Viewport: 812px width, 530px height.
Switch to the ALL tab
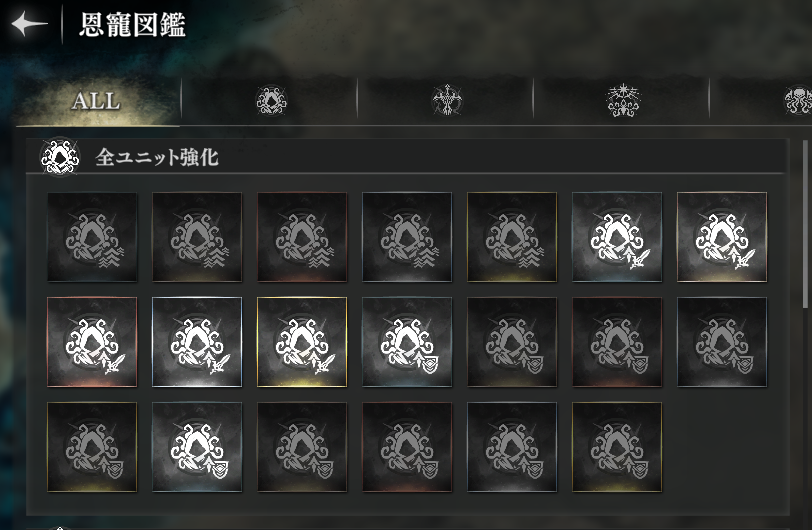pos(97,101)
